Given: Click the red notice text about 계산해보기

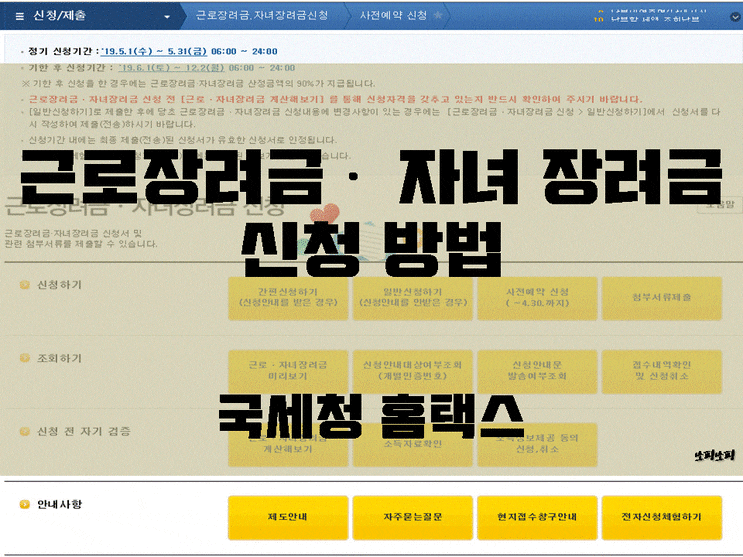Looking at the screenshot, I should tap(335, 100).
